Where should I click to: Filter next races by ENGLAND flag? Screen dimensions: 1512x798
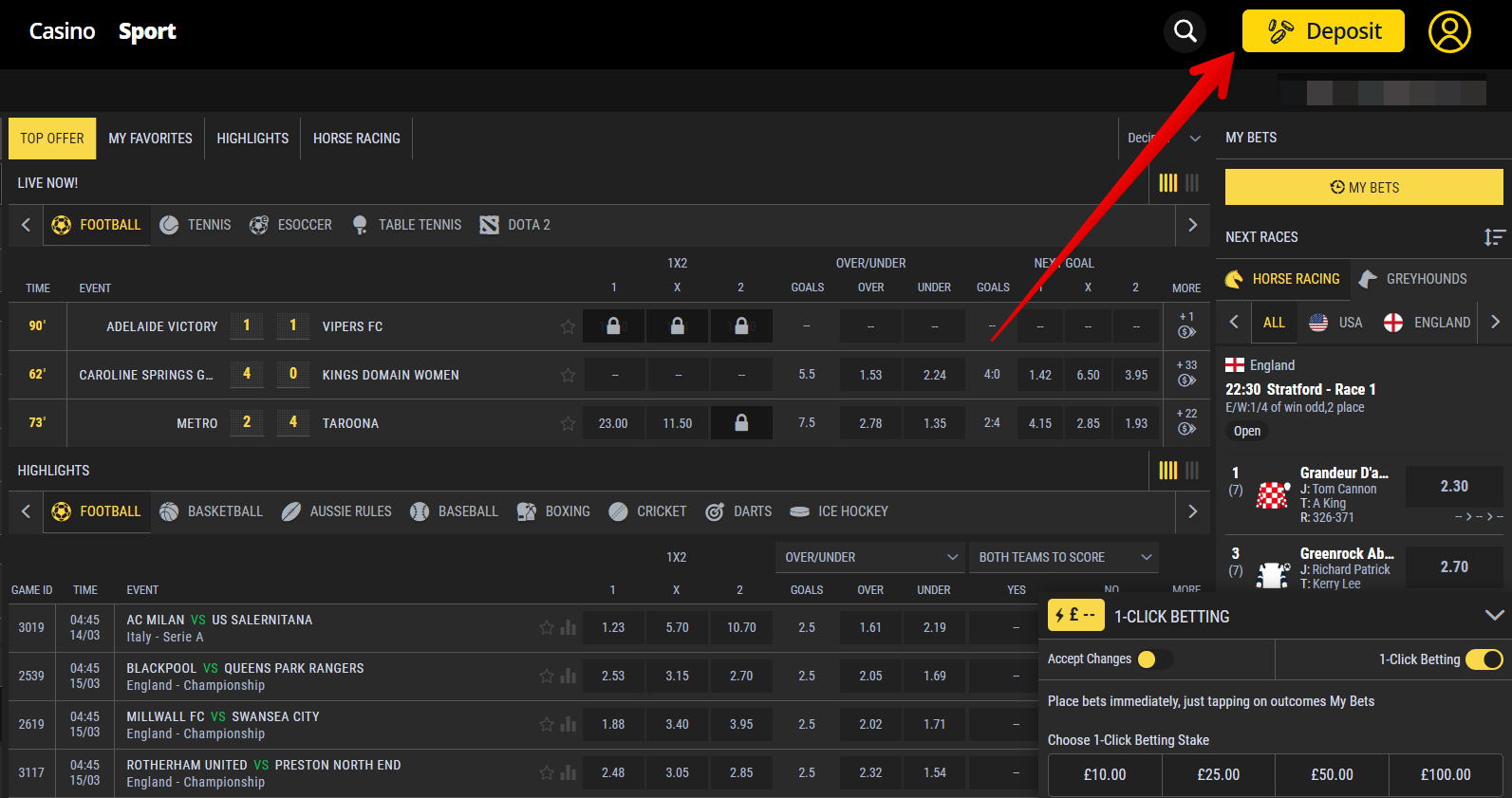(1428, 323)
